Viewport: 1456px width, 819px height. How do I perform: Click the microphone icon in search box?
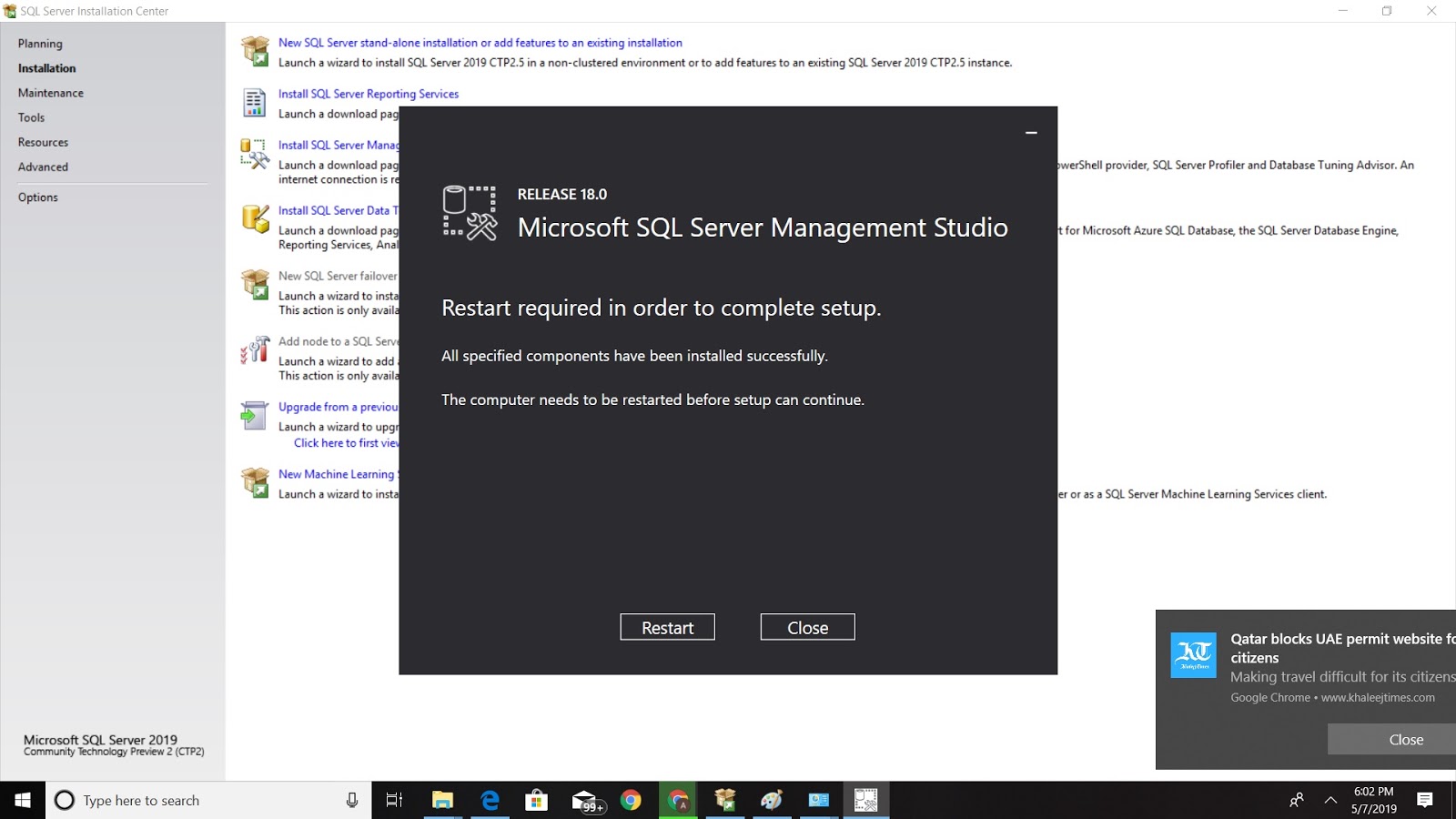pos(352,800)
